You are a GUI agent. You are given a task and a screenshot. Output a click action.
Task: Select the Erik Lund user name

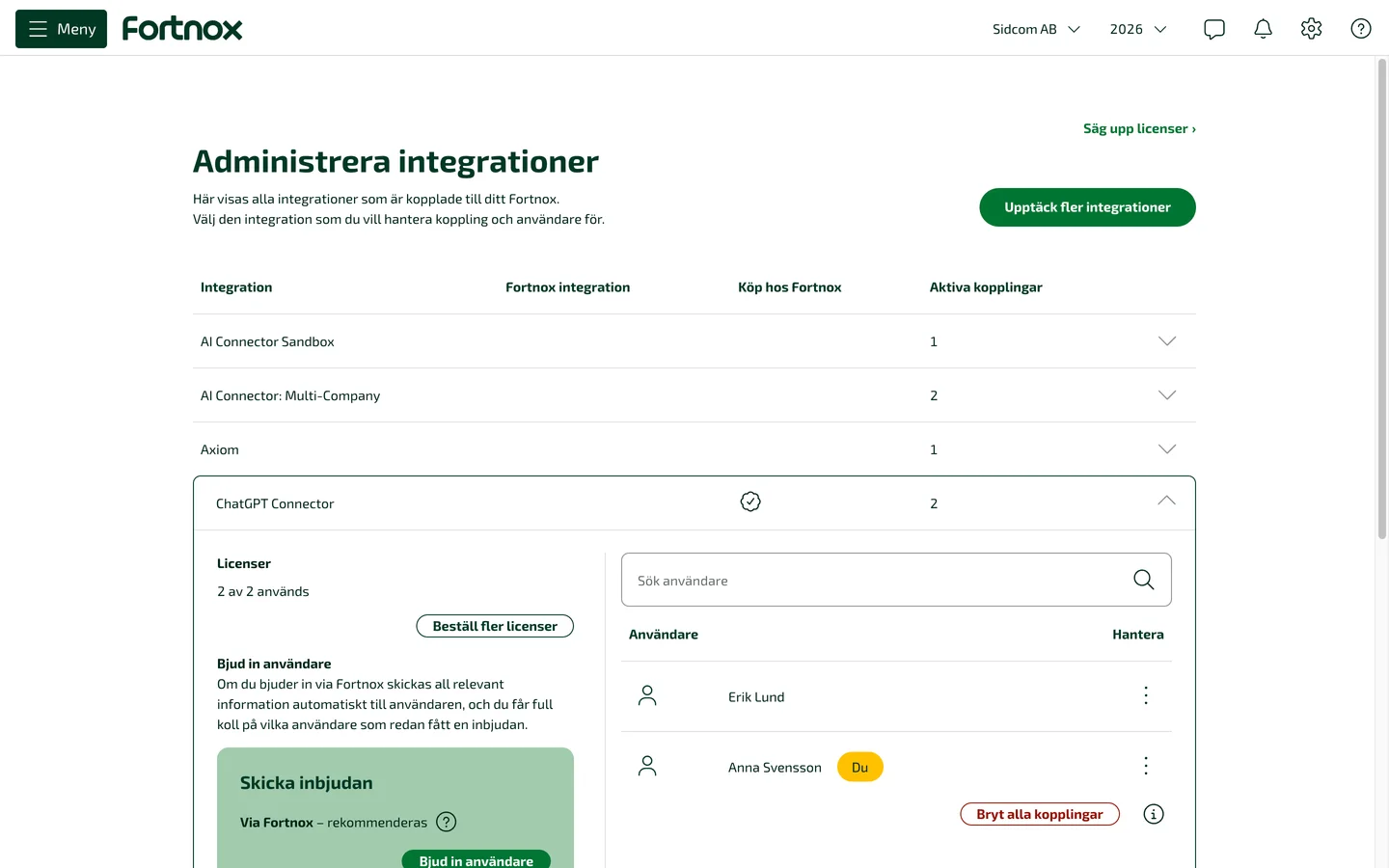tap(756, 696)
